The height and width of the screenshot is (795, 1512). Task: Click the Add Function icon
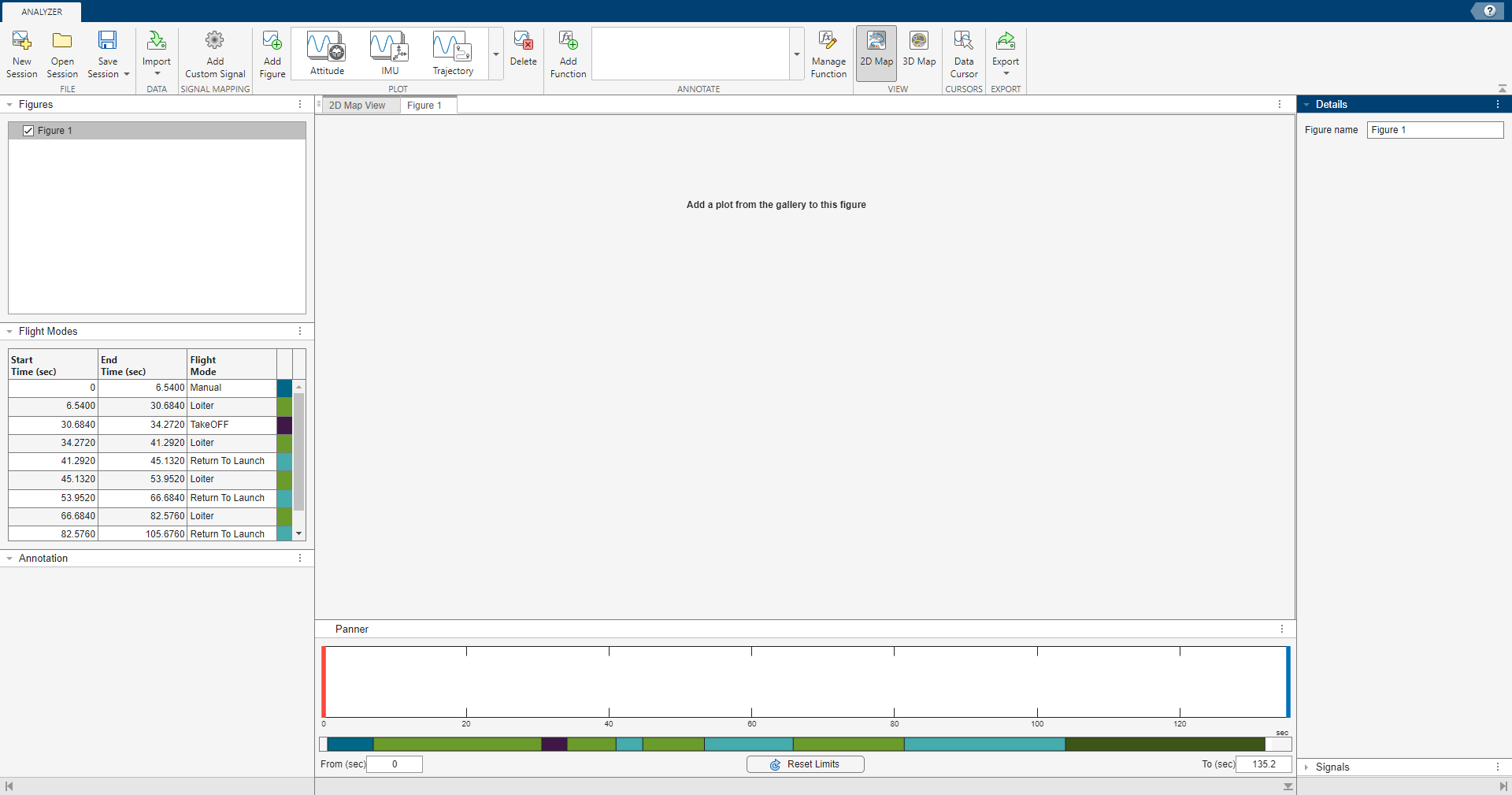pyautogui.click(x=568, y=51)
